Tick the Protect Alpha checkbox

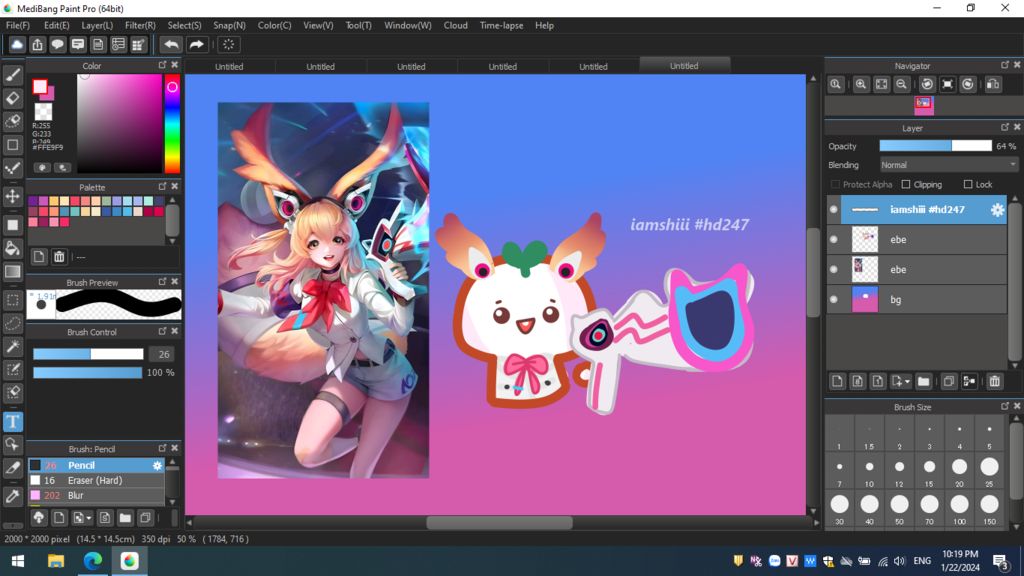835,185
